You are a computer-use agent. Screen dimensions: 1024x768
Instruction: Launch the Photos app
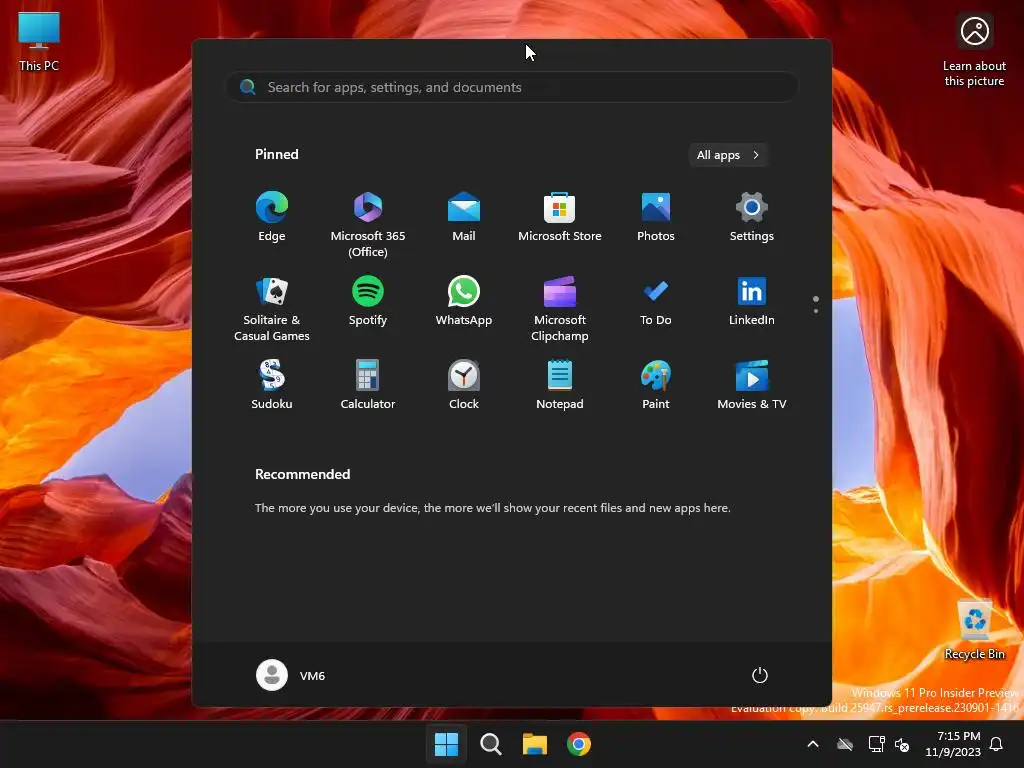click(x=656, y=217)
